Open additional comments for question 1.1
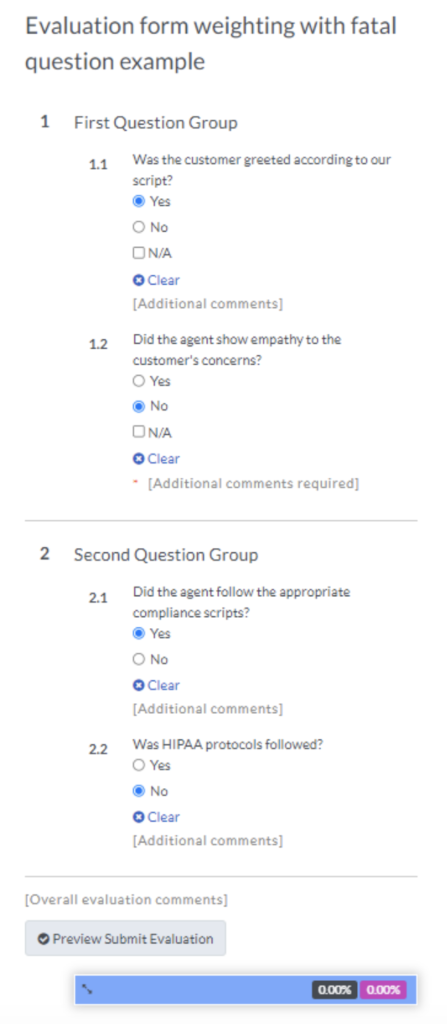This screenshot has height=1024, width=447. tap(208, 304)
